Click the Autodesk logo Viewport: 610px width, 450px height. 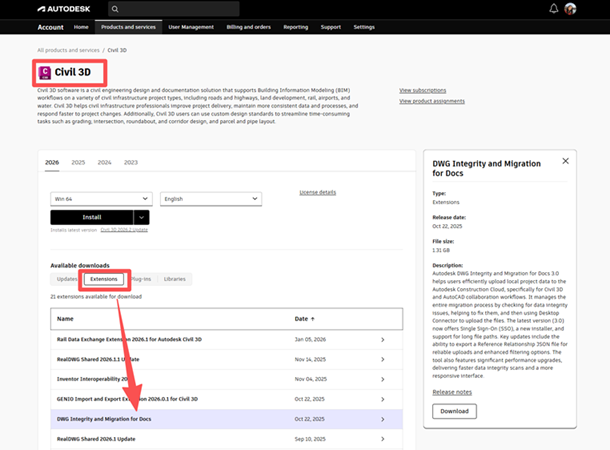[64, 9]
